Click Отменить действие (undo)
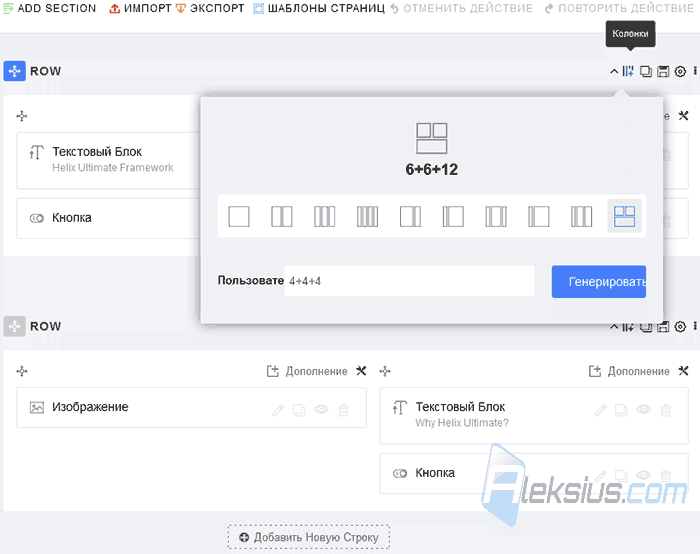The height and width of the screenshot is (554, 700). tap(462, 8)
